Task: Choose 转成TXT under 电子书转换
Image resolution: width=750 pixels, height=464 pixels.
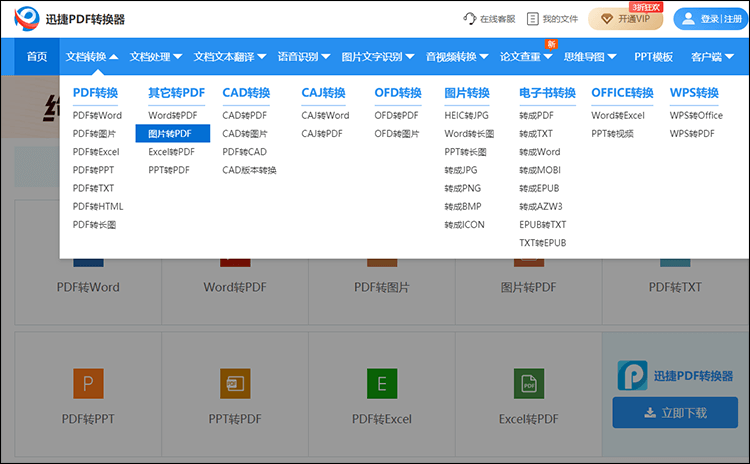Action: coord(536,133)
